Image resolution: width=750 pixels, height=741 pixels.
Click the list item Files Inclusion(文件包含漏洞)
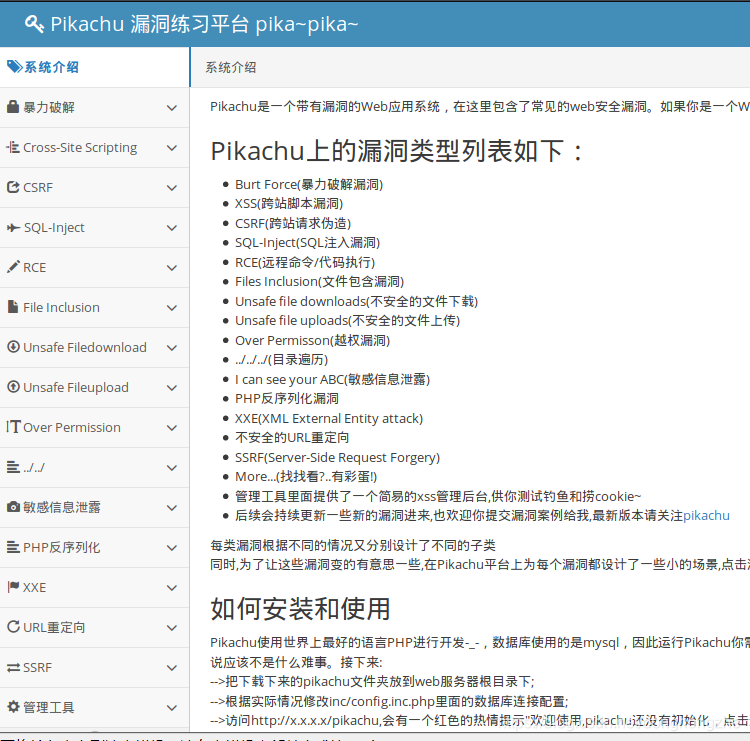click(x=320, y=282)
